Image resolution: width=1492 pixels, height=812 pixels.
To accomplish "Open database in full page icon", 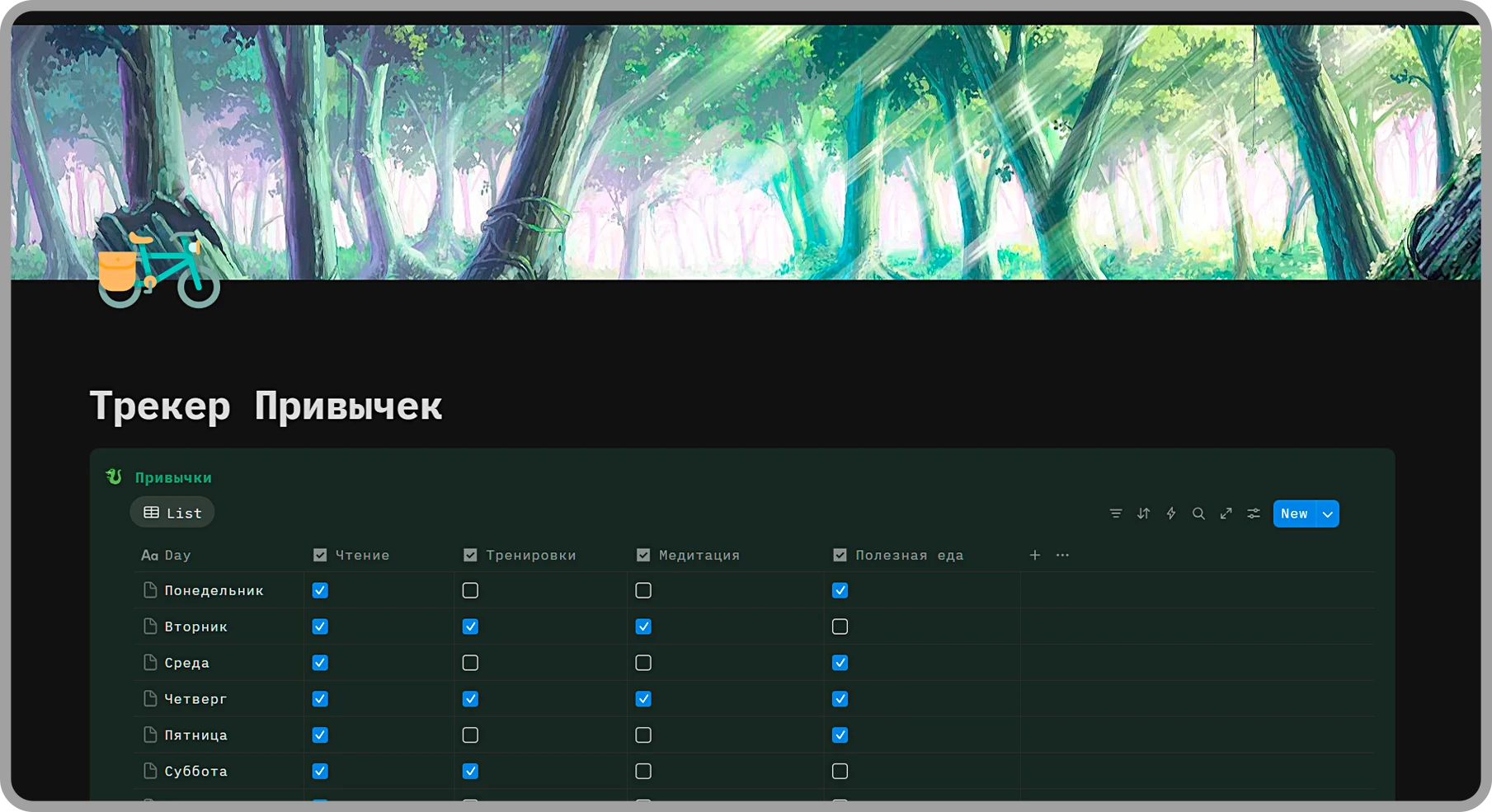I will [x=1226, y=514].
